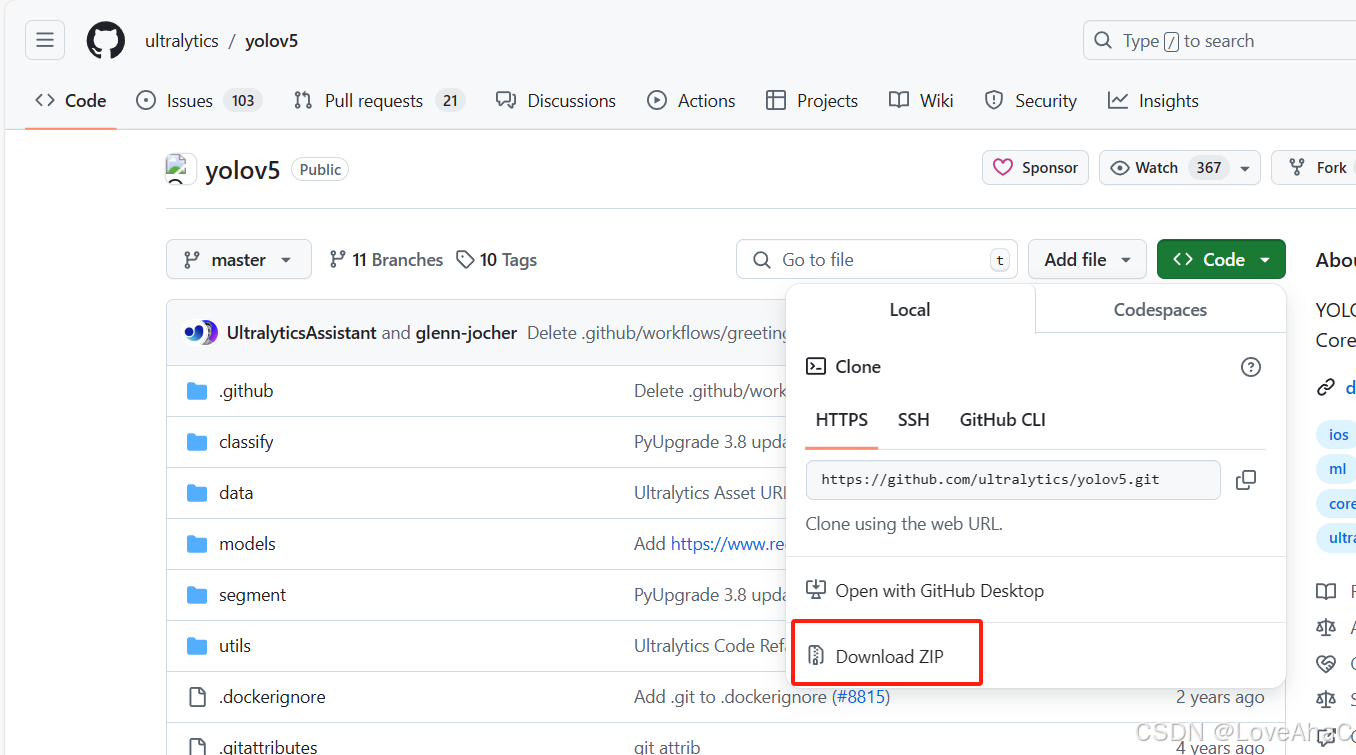
Task: Click the clone URL text field
Action: point(1013,480)
